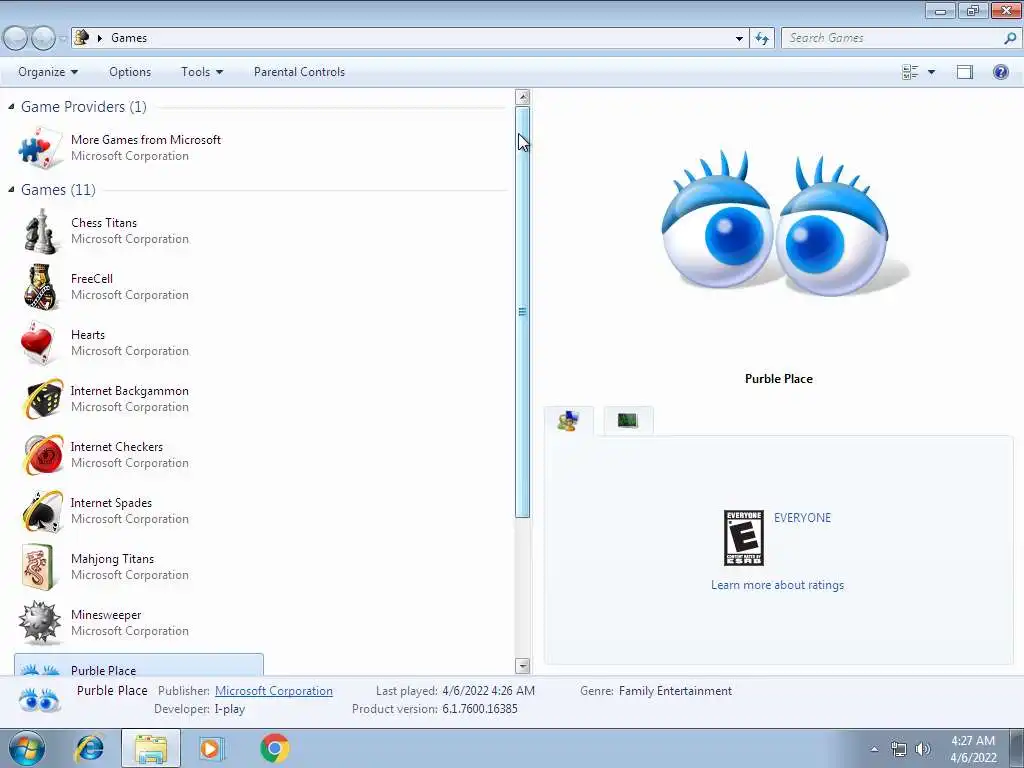Toggle the preview pane icon
This screenshot has width=1024, height=768.
[x=965, y=72]
